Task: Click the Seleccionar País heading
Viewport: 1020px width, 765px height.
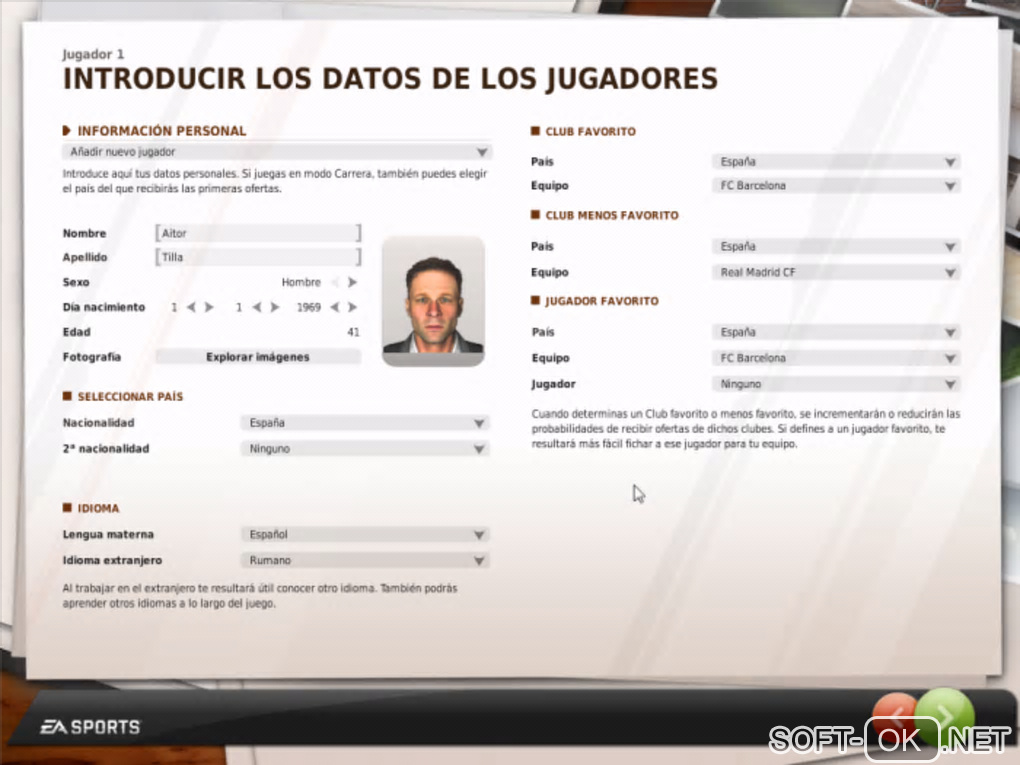Action: coord(130,397)
